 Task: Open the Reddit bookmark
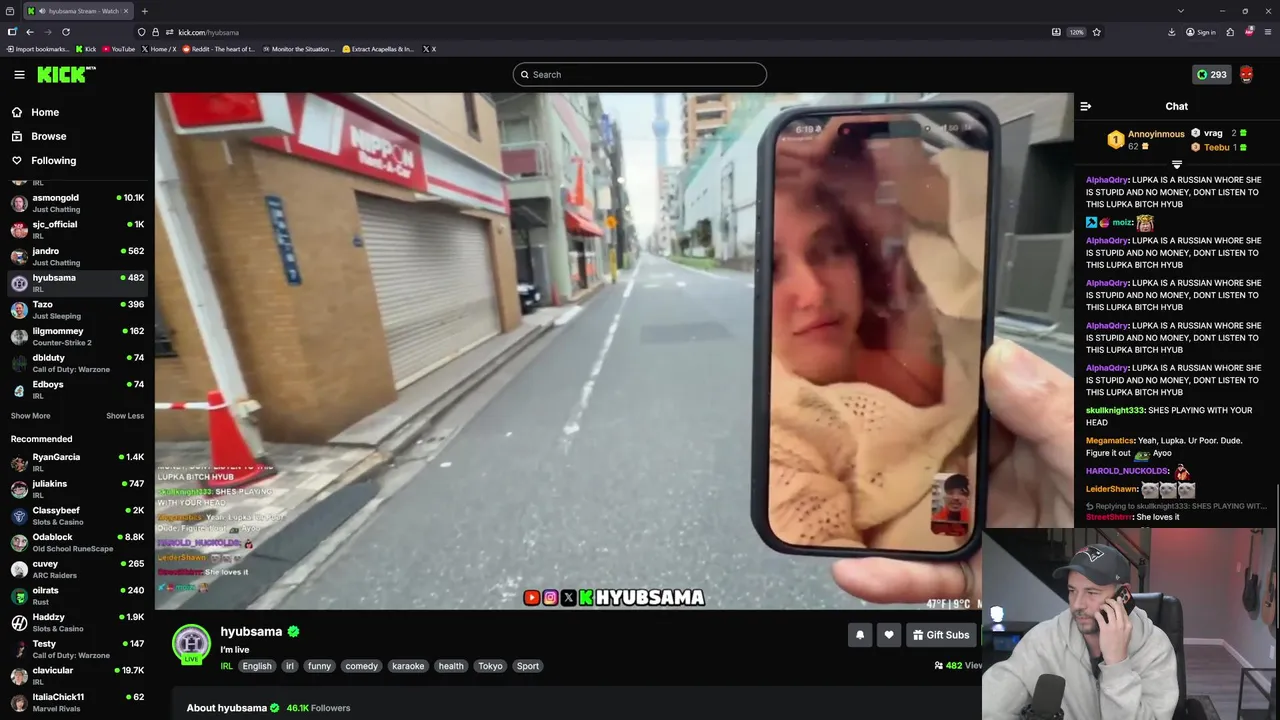pyautogui.click(x=218, y=49)
